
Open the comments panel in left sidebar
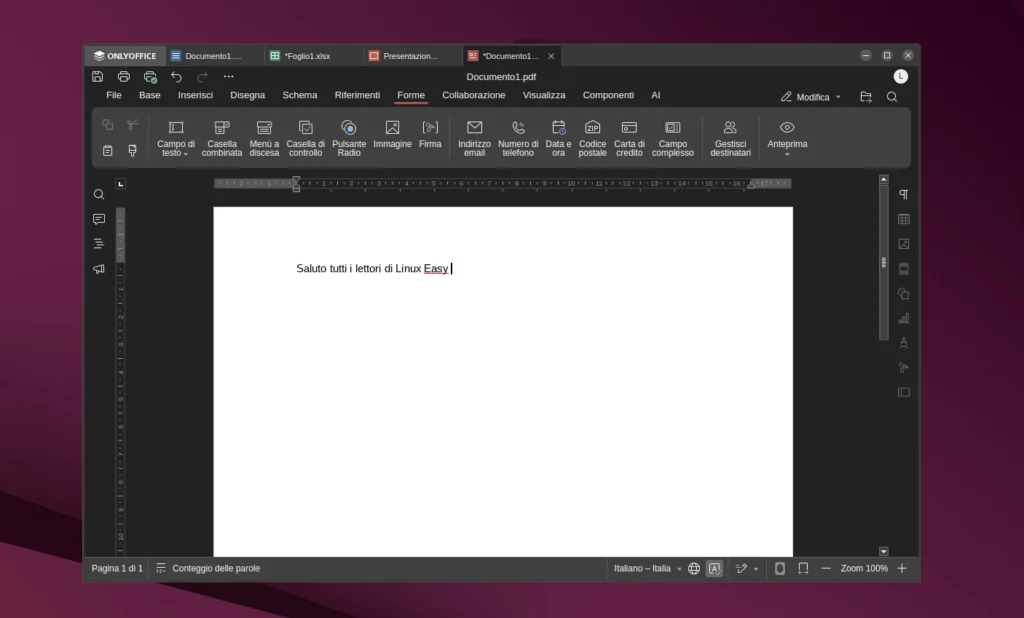[x=99, y=219]
